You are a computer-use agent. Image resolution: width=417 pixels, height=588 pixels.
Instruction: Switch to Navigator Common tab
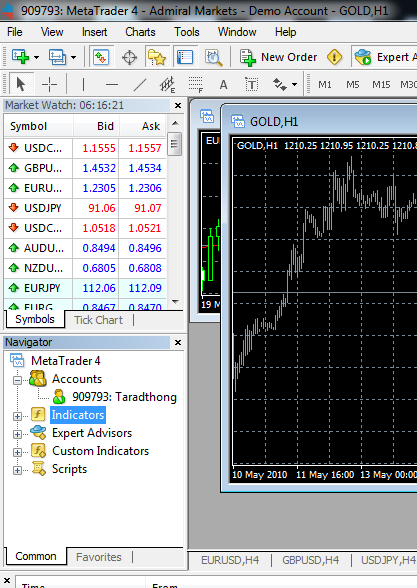pyautogui.click(x=36, y=556)
